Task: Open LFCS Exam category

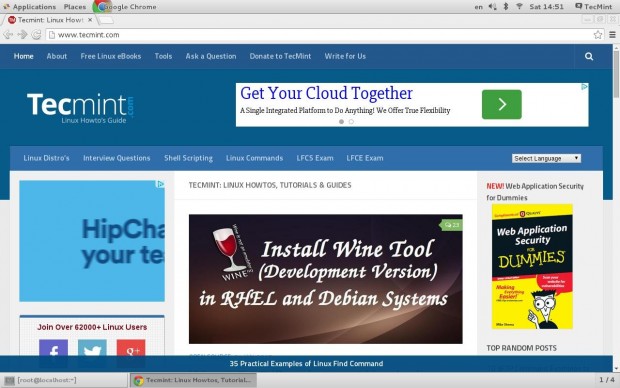Action: coord(315,158)
